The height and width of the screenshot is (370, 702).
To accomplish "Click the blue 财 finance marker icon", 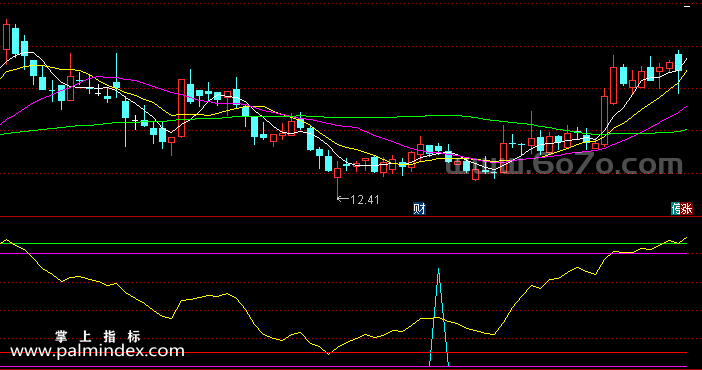I will coord(419,209).
